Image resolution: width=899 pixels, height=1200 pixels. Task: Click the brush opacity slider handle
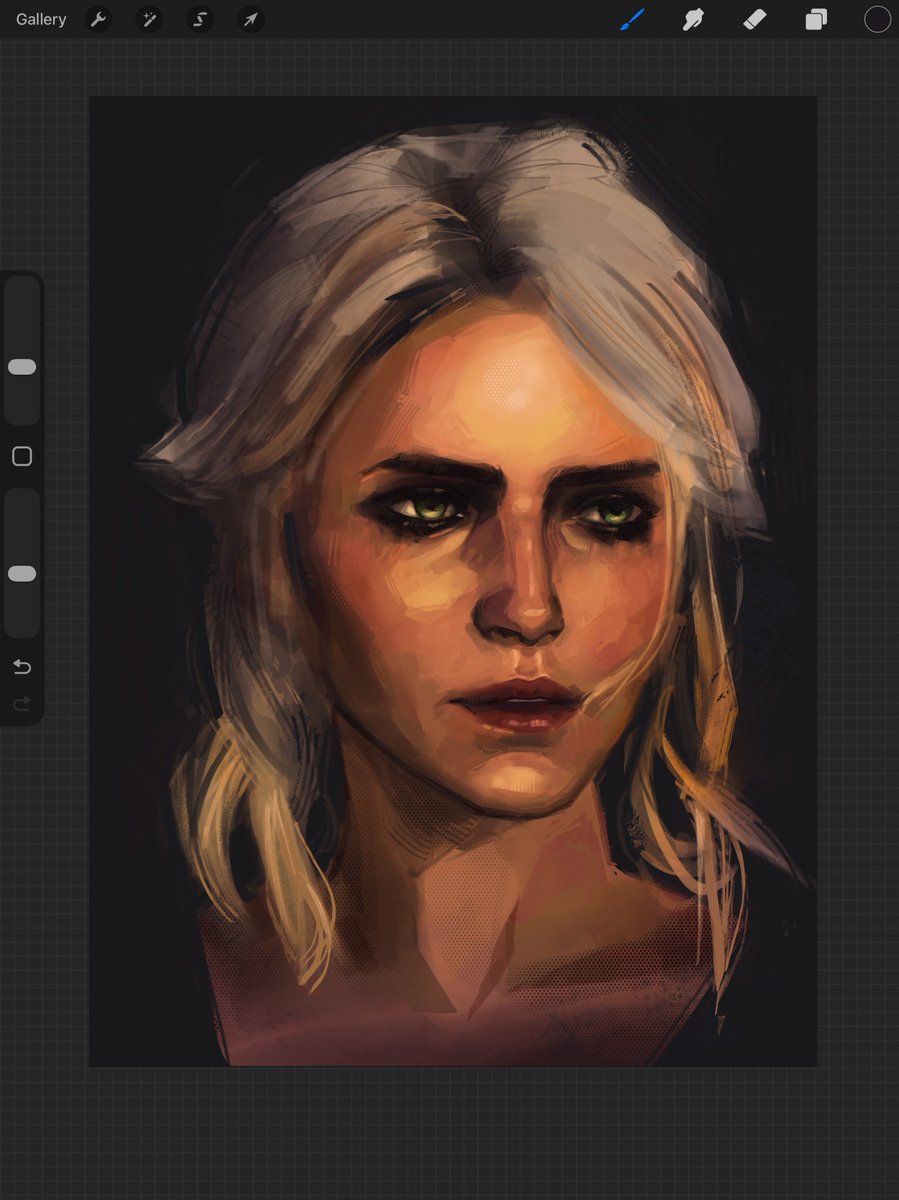[x=22, y=574]
